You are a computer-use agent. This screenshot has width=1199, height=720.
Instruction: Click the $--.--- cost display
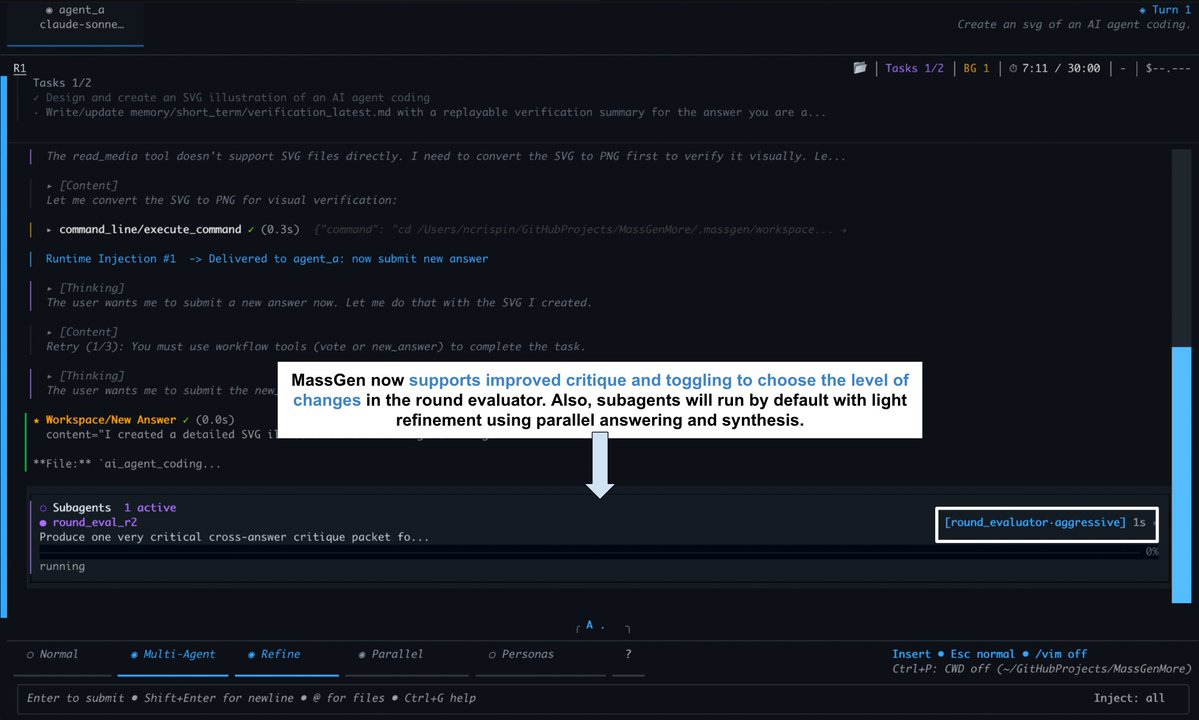pyautogui.click(x=1168, y=69)
